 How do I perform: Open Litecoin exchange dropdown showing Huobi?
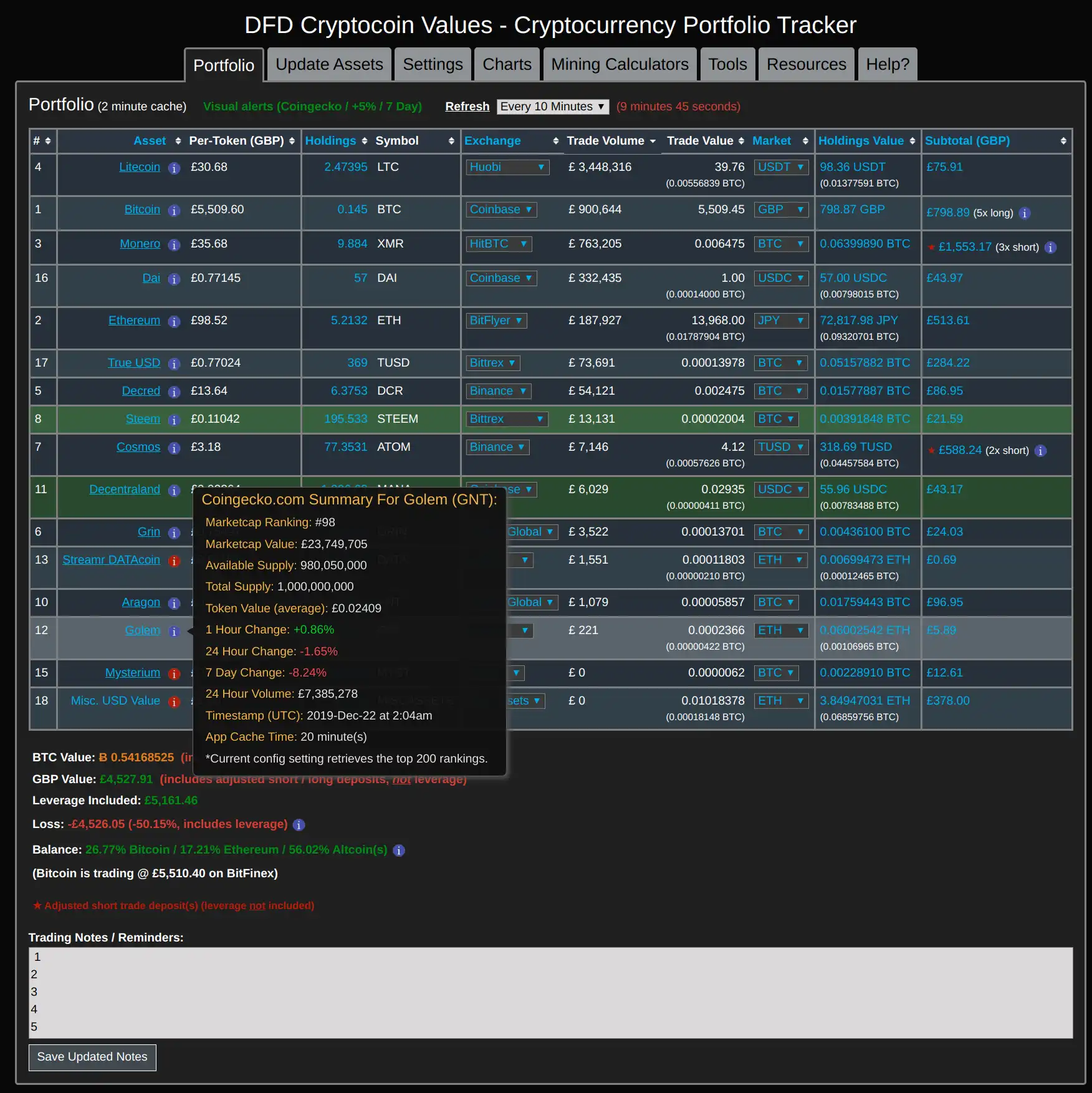coord(507,167)
